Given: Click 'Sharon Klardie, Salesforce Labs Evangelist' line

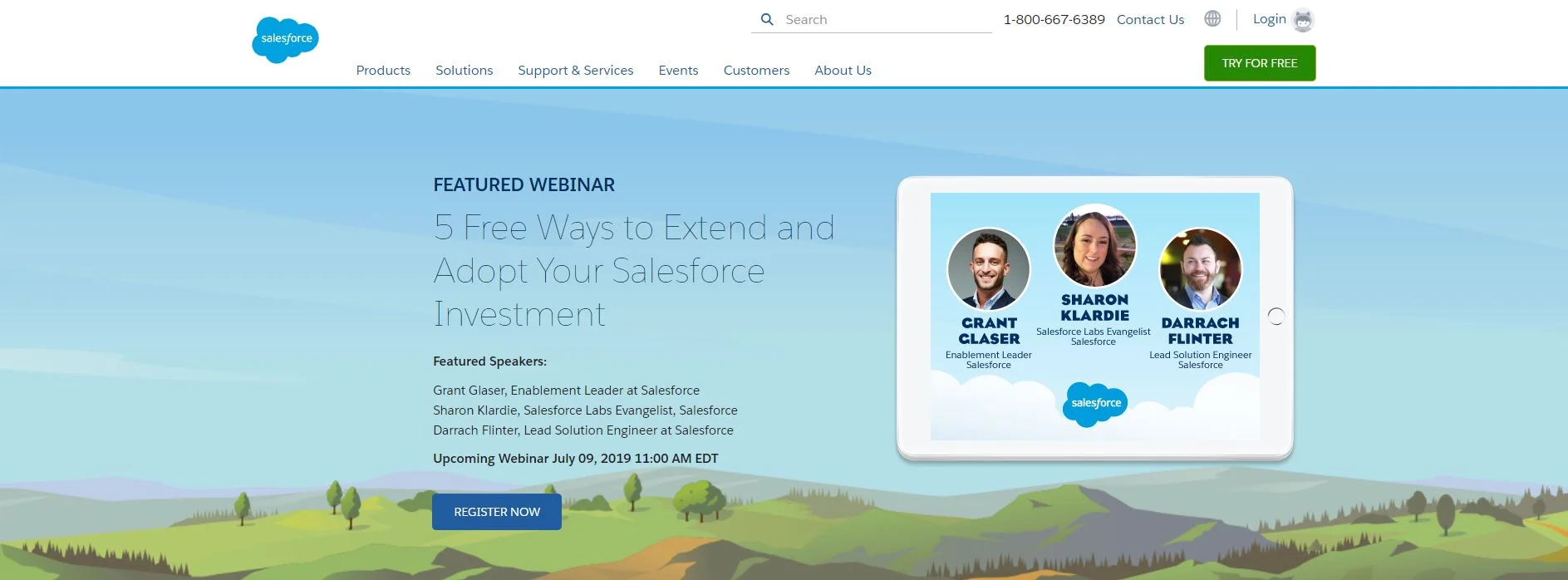Looking at the screenshot, I should pyautogui.click(x=585, y=410).
